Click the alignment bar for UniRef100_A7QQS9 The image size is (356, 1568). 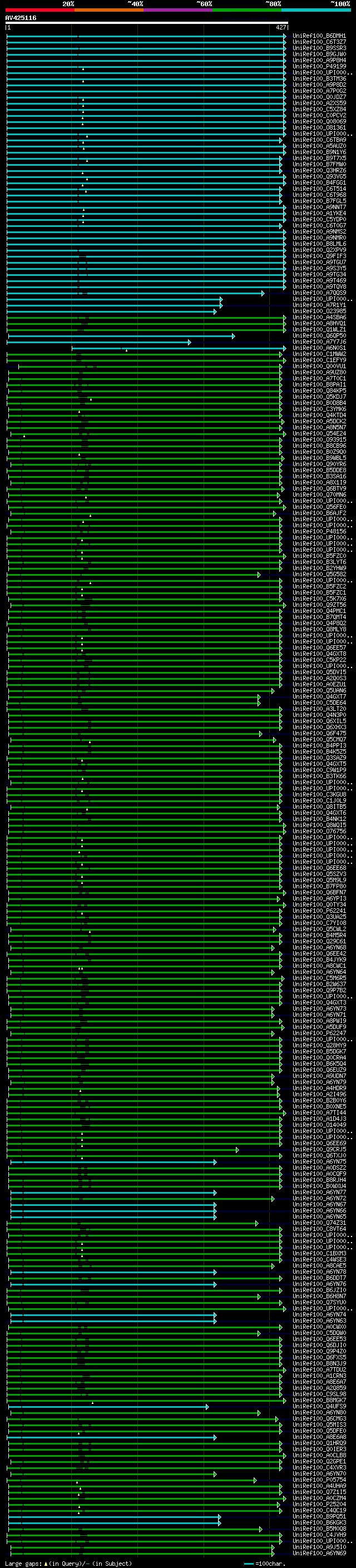pos(135,293)
